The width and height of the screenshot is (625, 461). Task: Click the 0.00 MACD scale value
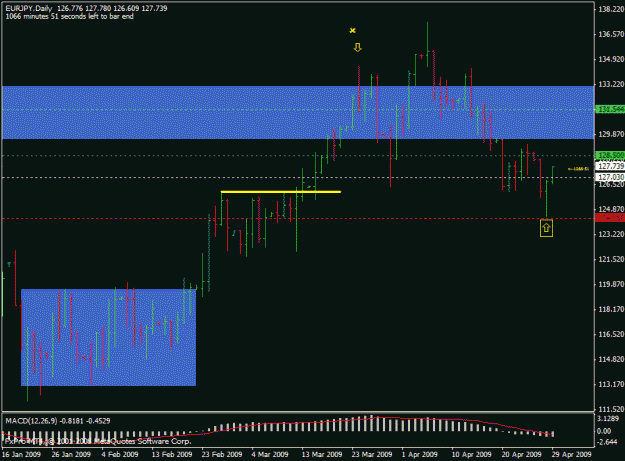pyautogui.click(x=604, y=431)
